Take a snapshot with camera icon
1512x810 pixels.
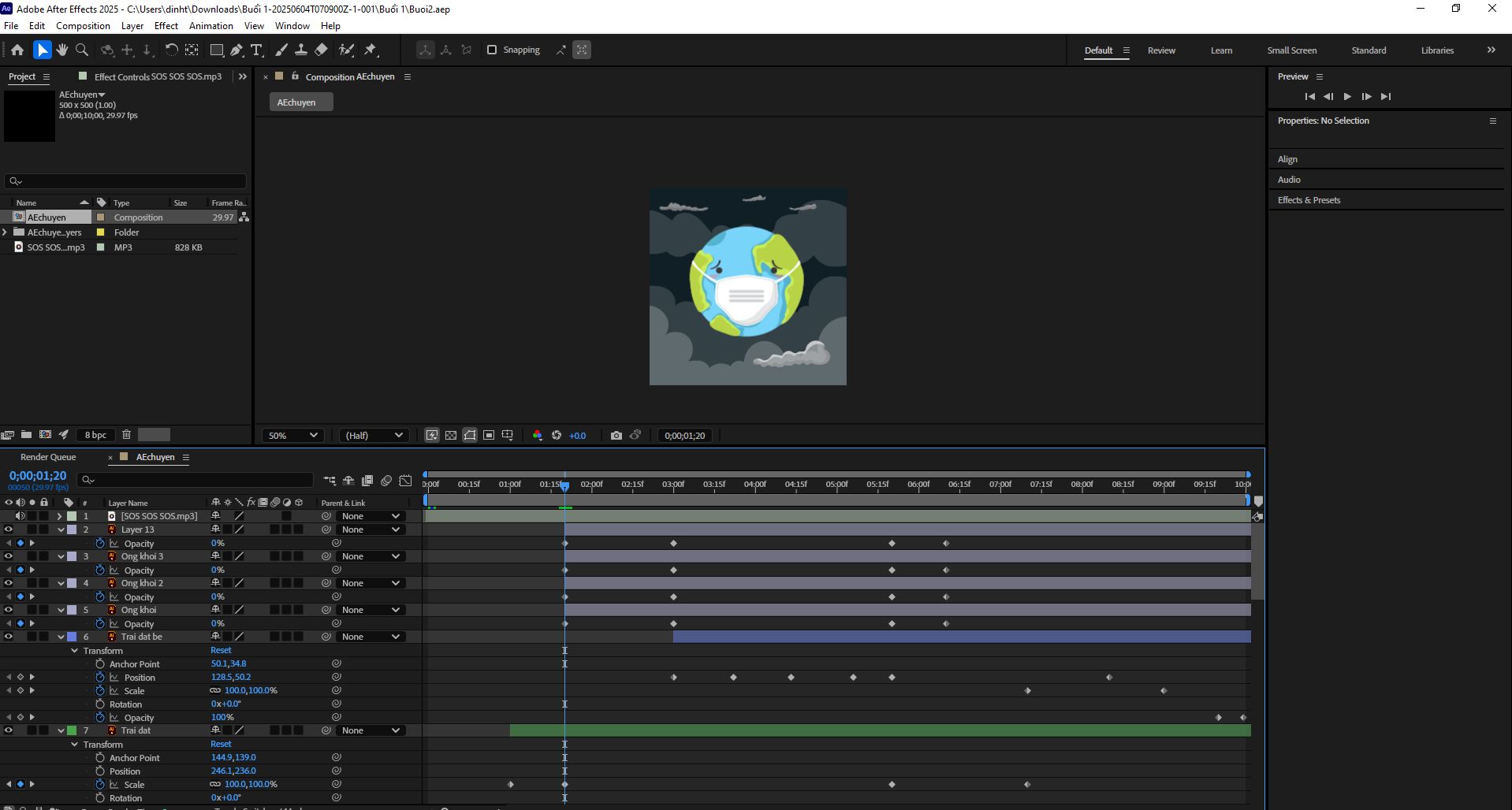pos(616,435)
